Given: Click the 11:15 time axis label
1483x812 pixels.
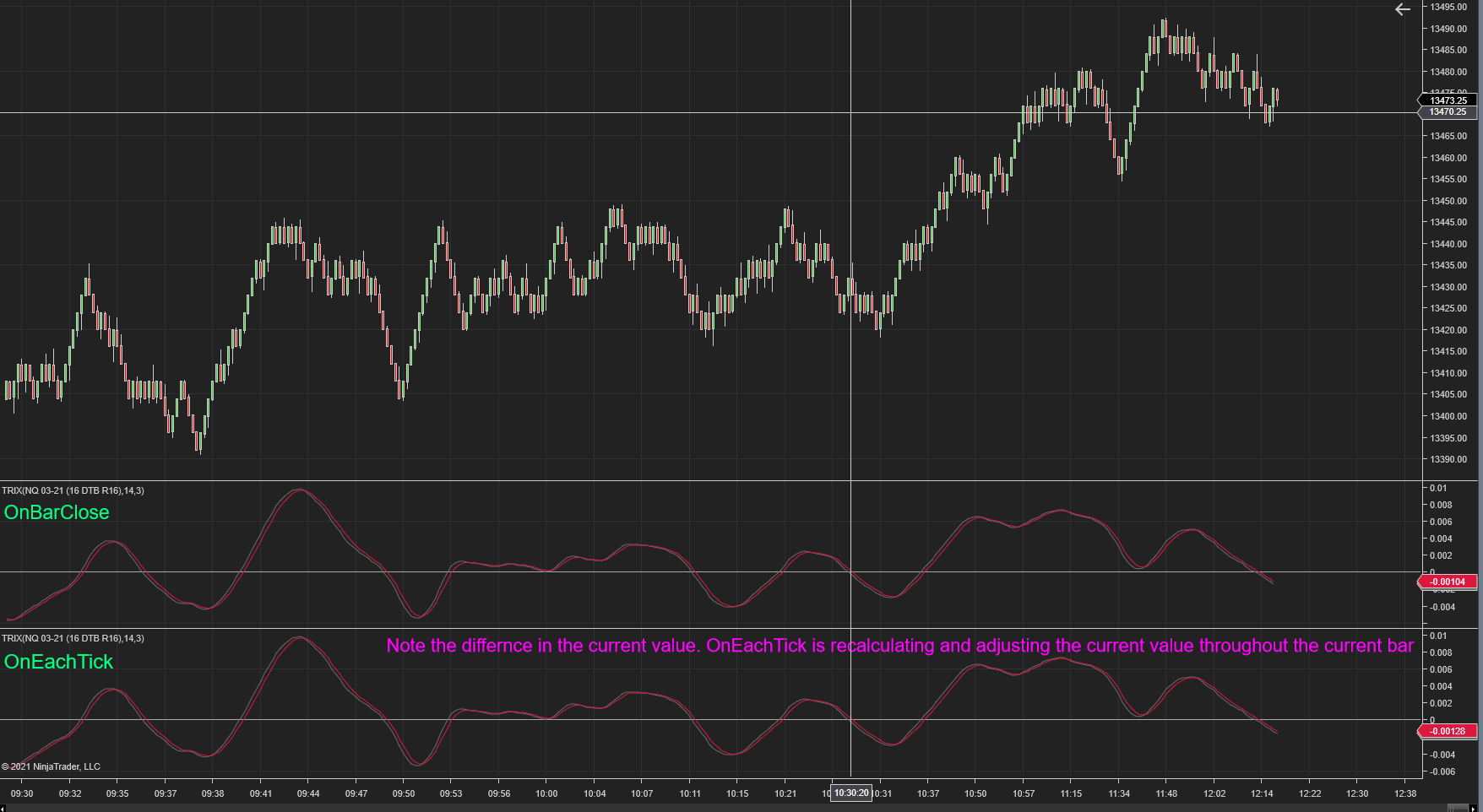Looking at the screenshot, I should (x=1071, y=793).
